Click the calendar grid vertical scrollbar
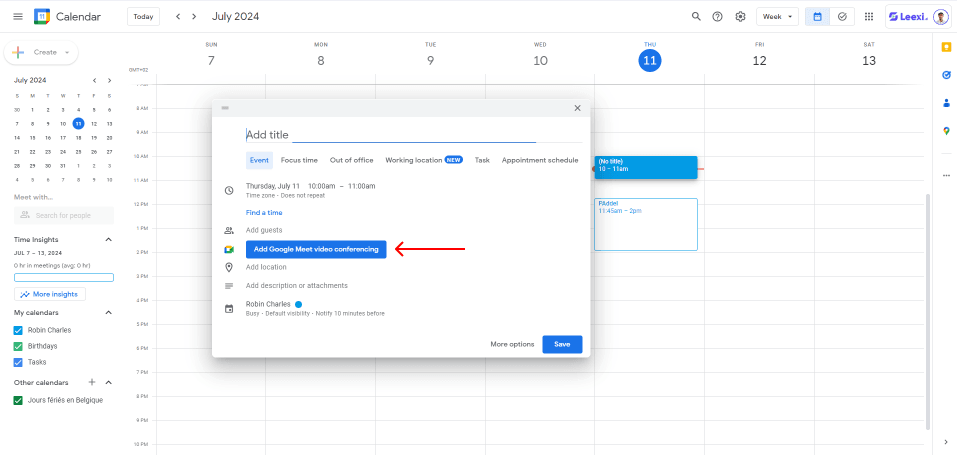957x455 pixels. tap(928, 311)
